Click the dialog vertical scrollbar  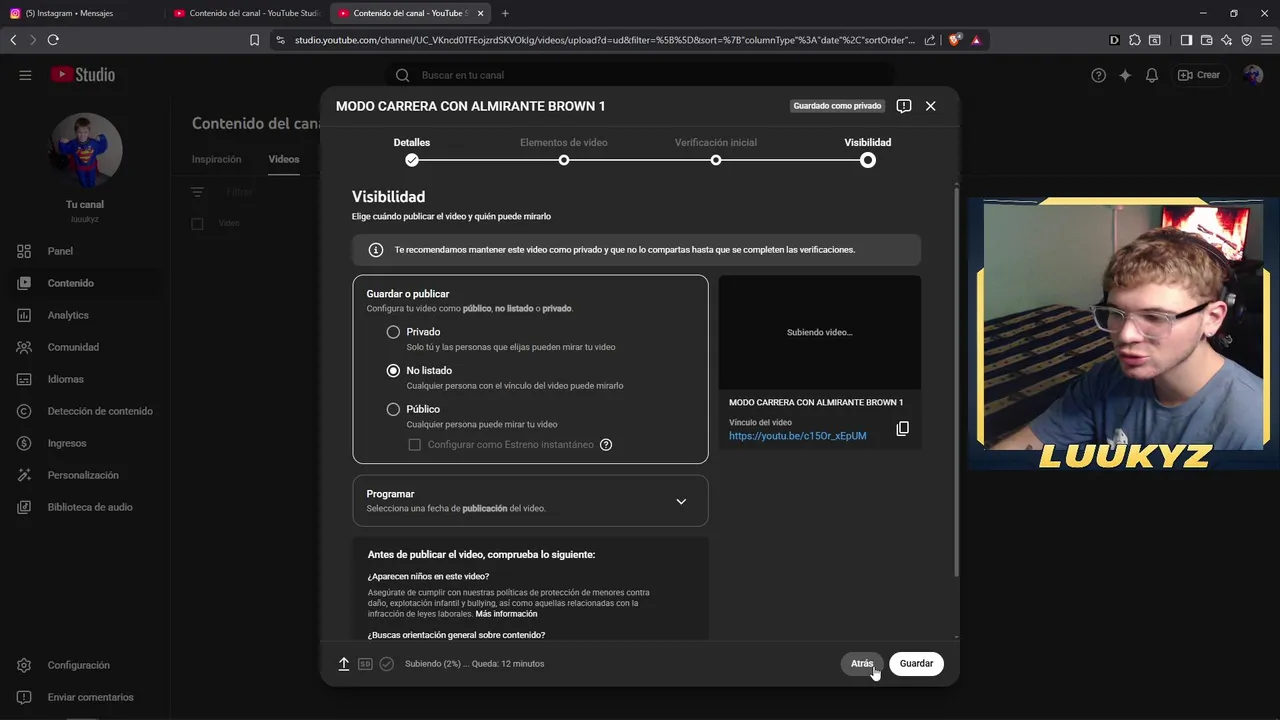(956, 380)
